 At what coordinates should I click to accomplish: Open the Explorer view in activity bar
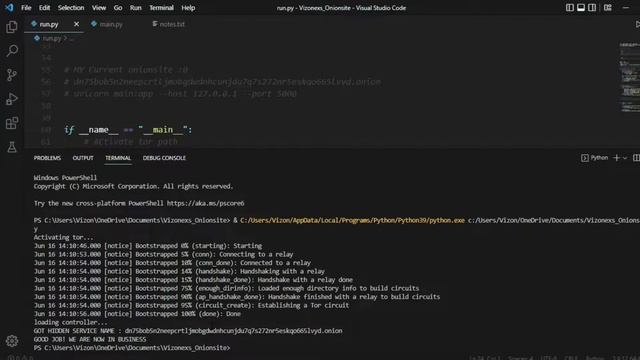tap(12, 27)
